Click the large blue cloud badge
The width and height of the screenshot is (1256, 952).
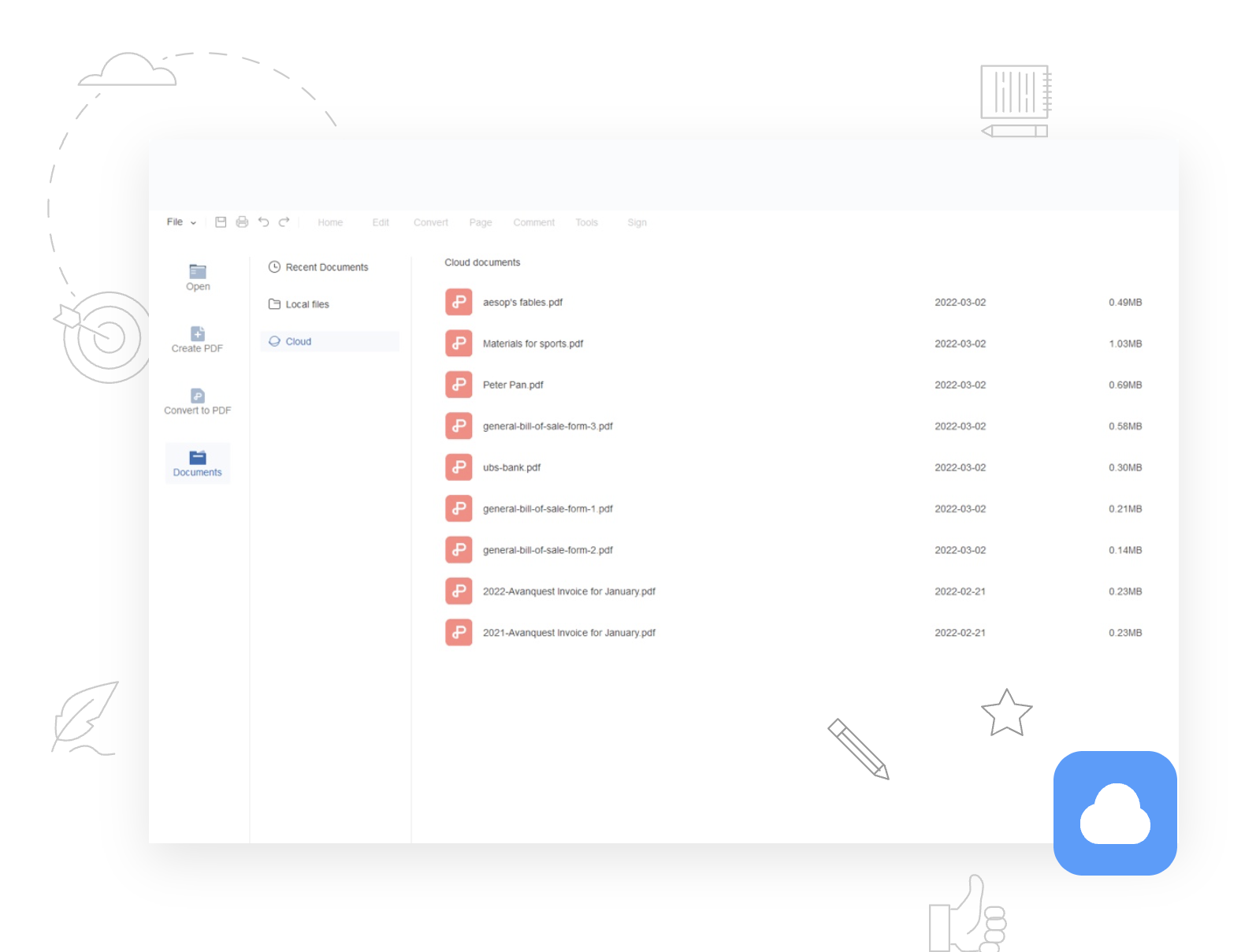point(1115,813)
